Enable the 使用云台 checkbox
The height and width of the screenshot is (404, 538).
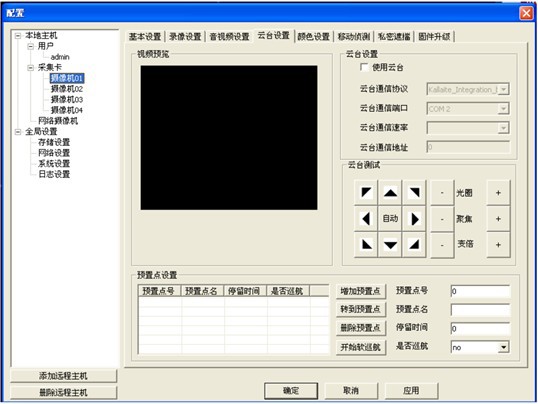click(364, 67)
